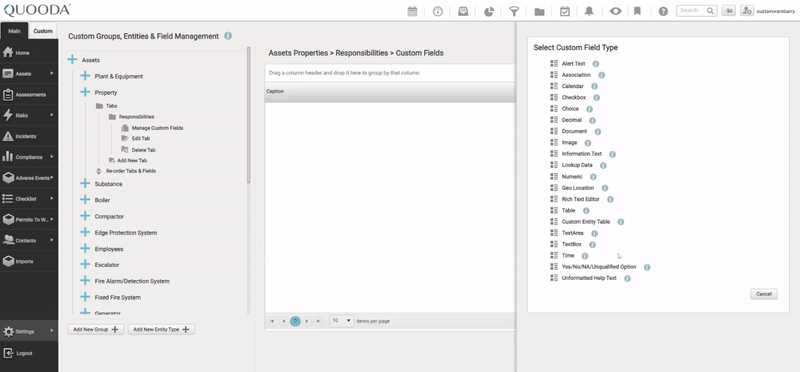Click Add New Group button
Viewport: 800px width, 372px height.
tap(95, 330)
